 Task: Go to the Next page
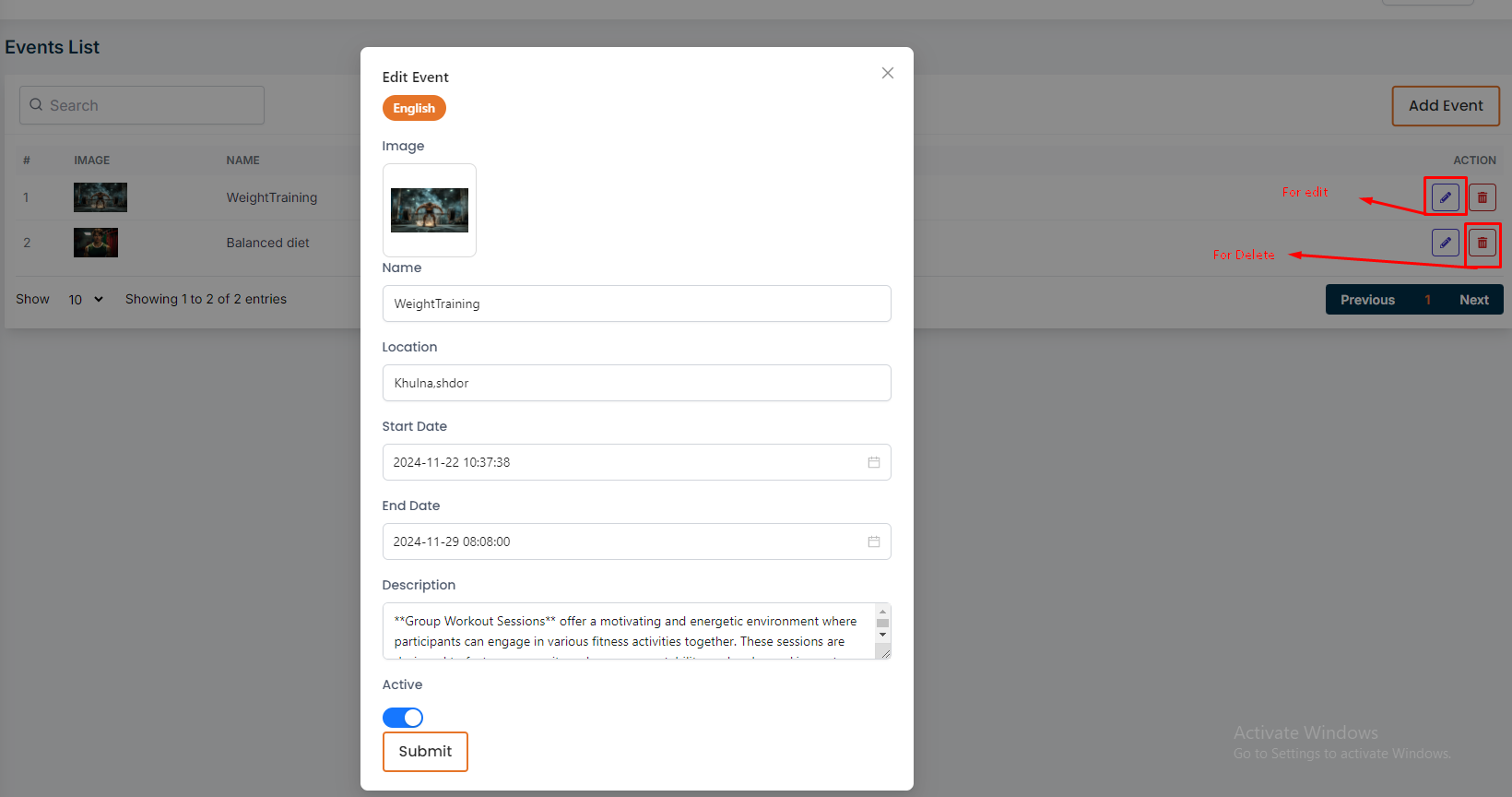1473,300
